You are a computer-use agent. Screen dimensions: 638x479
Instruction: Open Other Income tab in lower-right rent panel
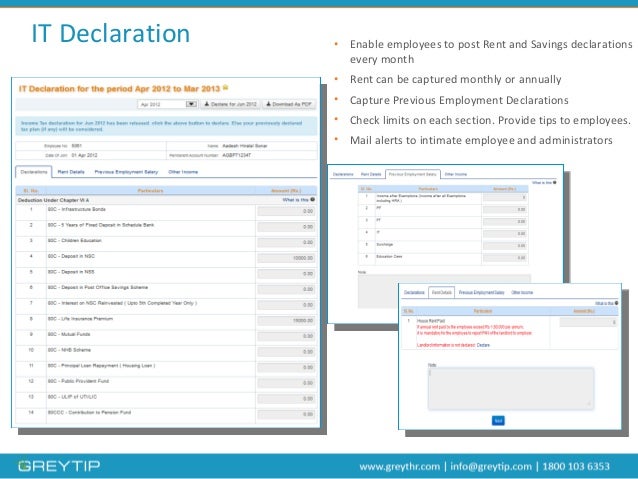522,293
